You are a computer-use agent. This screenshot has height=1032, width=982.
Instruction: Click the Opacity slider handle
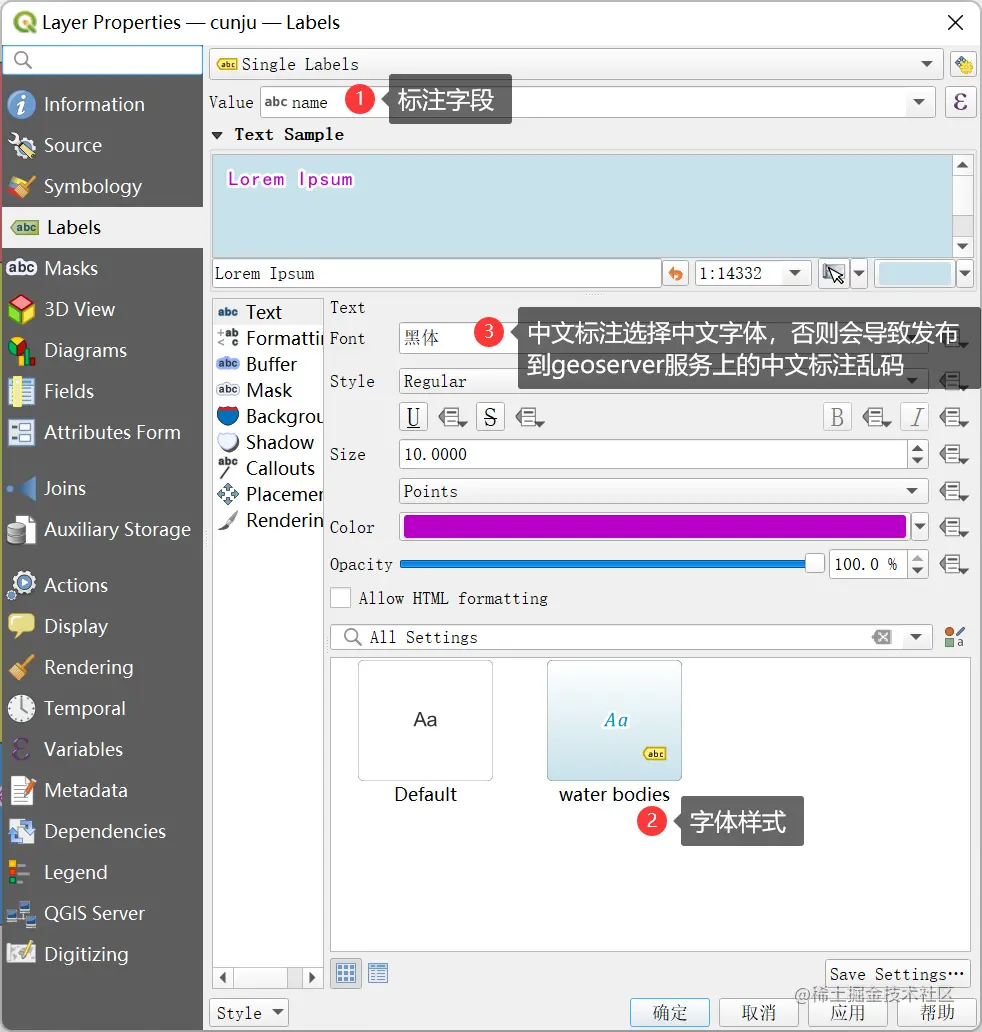pos(815,564)
